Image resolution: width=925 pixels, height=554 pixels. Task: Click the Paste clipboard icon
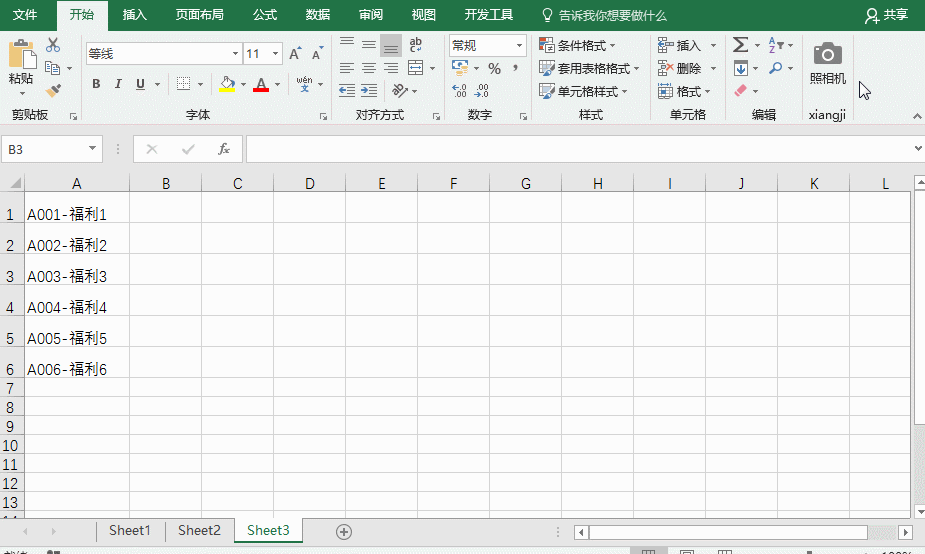click(22, 54)
